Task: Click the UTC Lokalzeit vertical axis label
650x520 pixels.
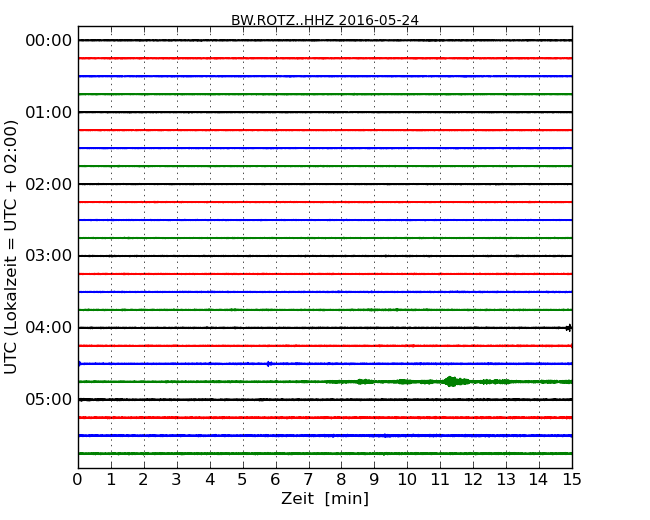Action: click(x=11, y=247)
